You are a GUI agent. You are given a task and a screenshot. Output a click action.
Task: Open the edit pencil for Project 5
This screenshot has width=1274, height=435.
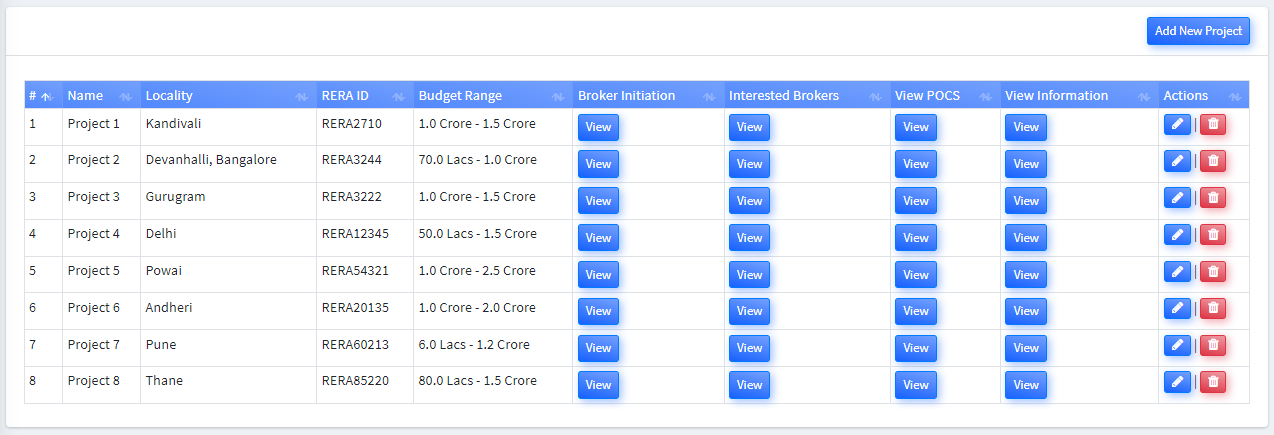(x=1177, y=272)
